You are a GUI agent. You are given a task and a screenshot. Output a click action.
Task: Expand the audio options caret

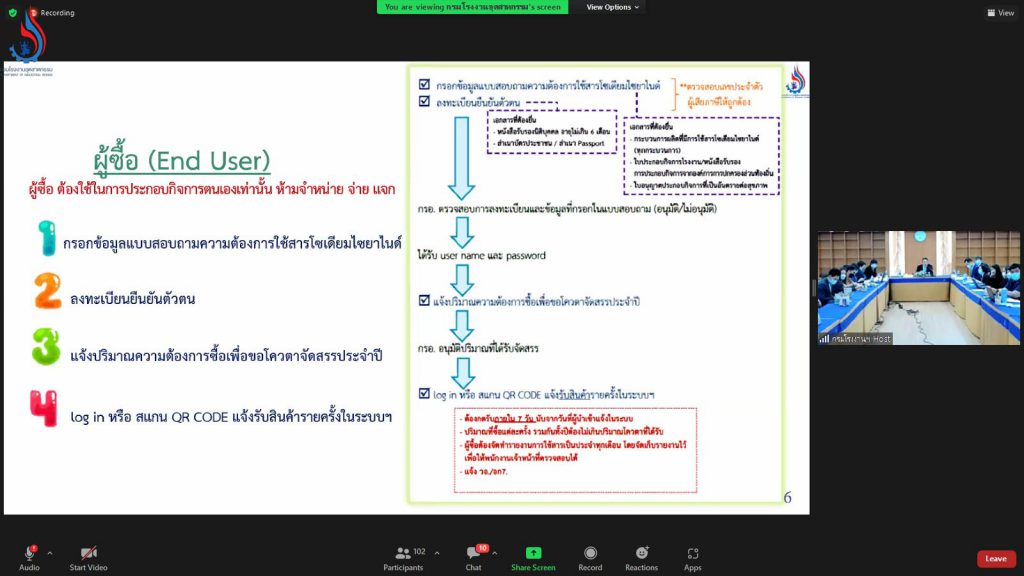(x=50, y=552)
